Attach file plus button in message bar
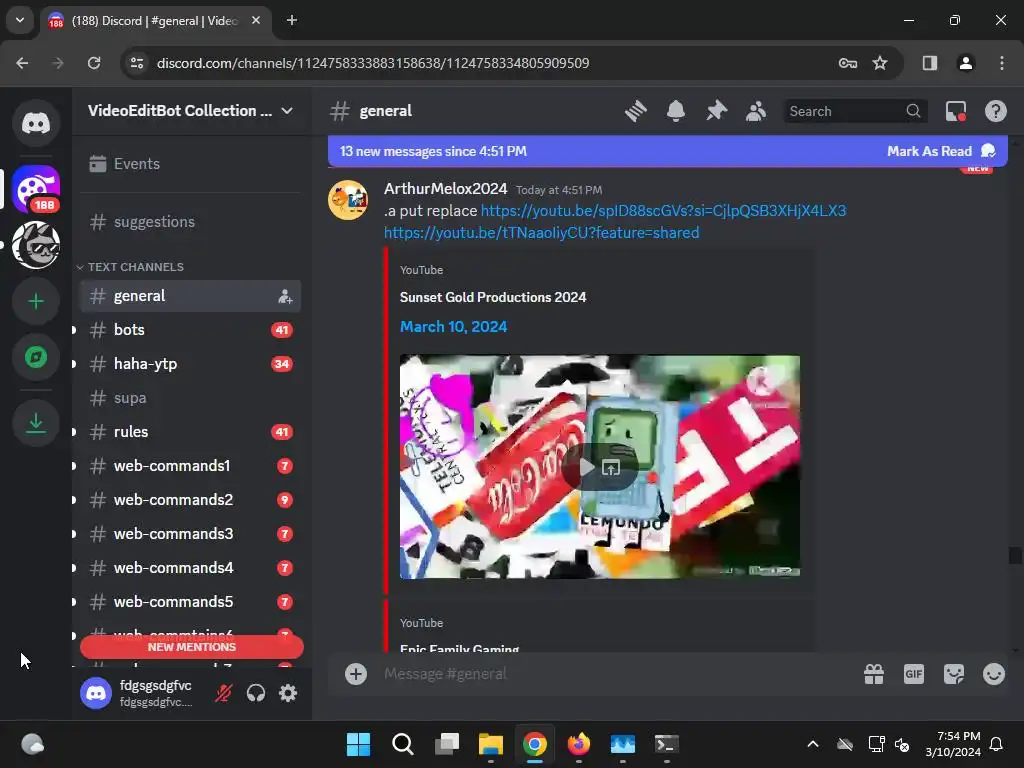This screenshot has width=1024, height=768. [356, 674]
